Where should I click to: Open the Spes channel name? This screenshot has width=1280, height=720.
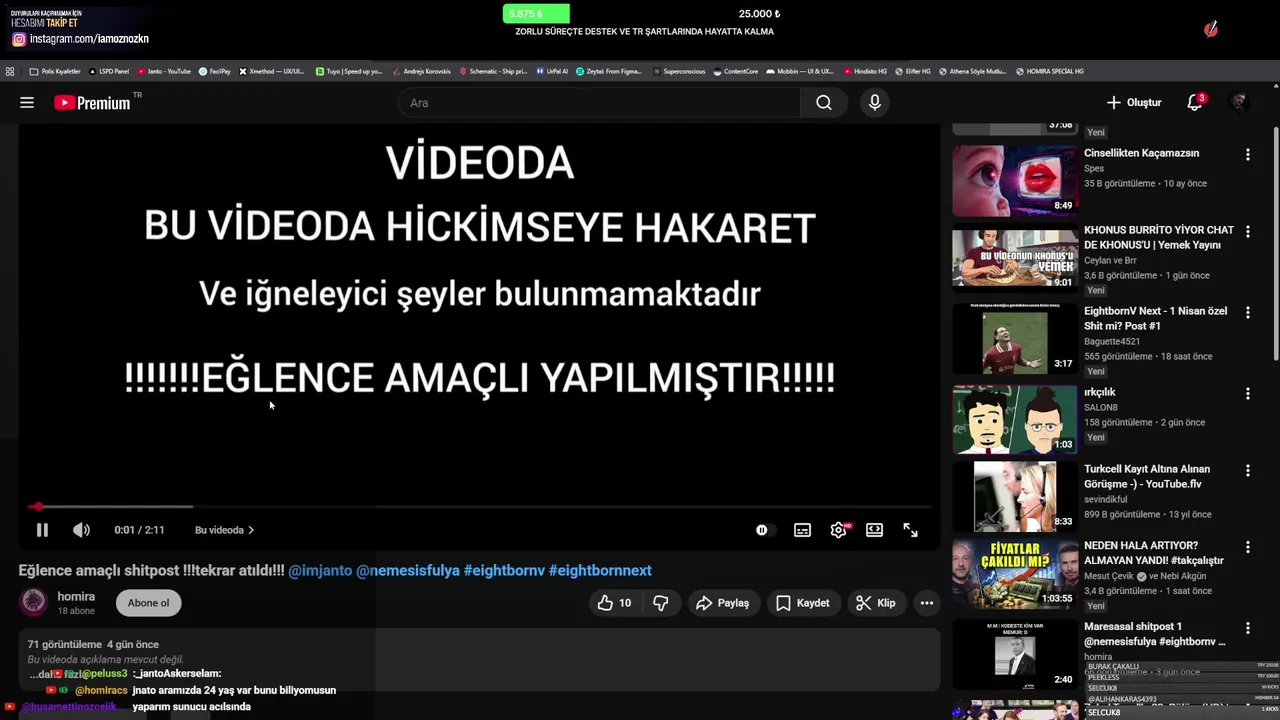(1094, 169)
